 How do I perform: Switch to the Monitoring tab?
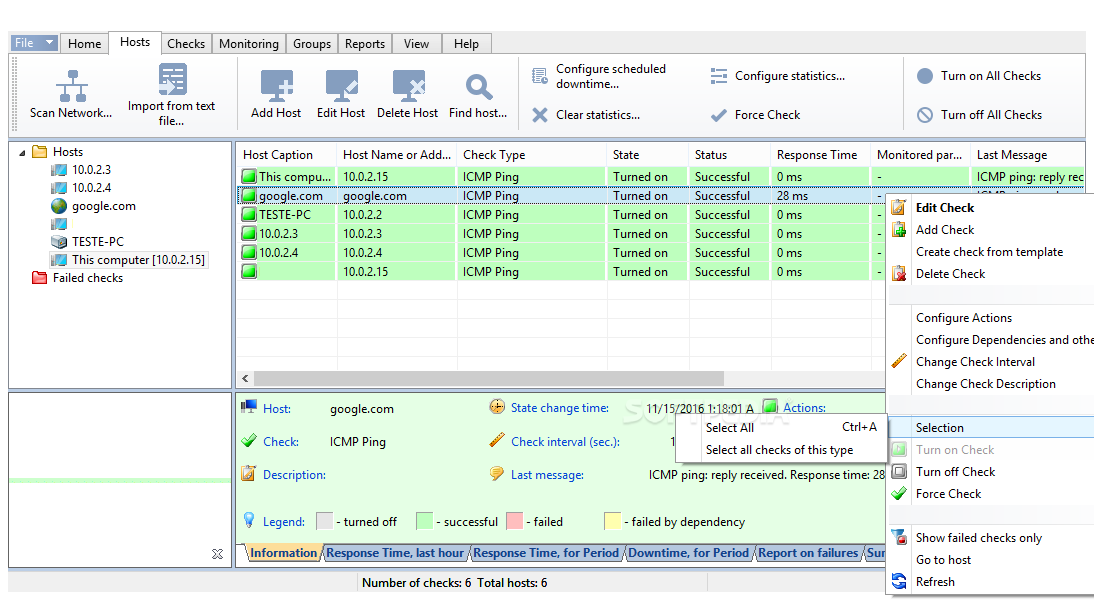[248, 43]
